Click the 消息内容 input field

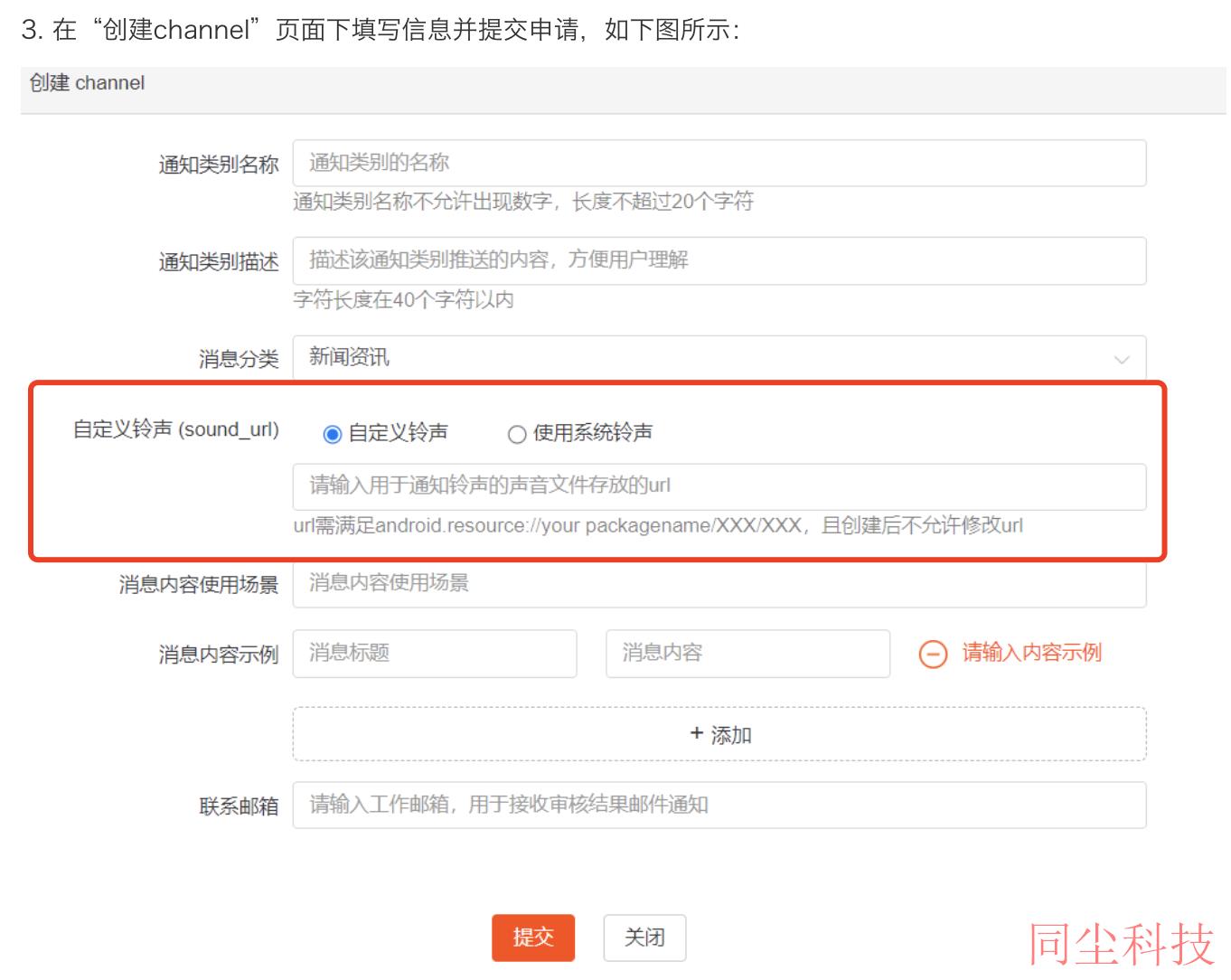pyautogui.click(x=747, y=653)
